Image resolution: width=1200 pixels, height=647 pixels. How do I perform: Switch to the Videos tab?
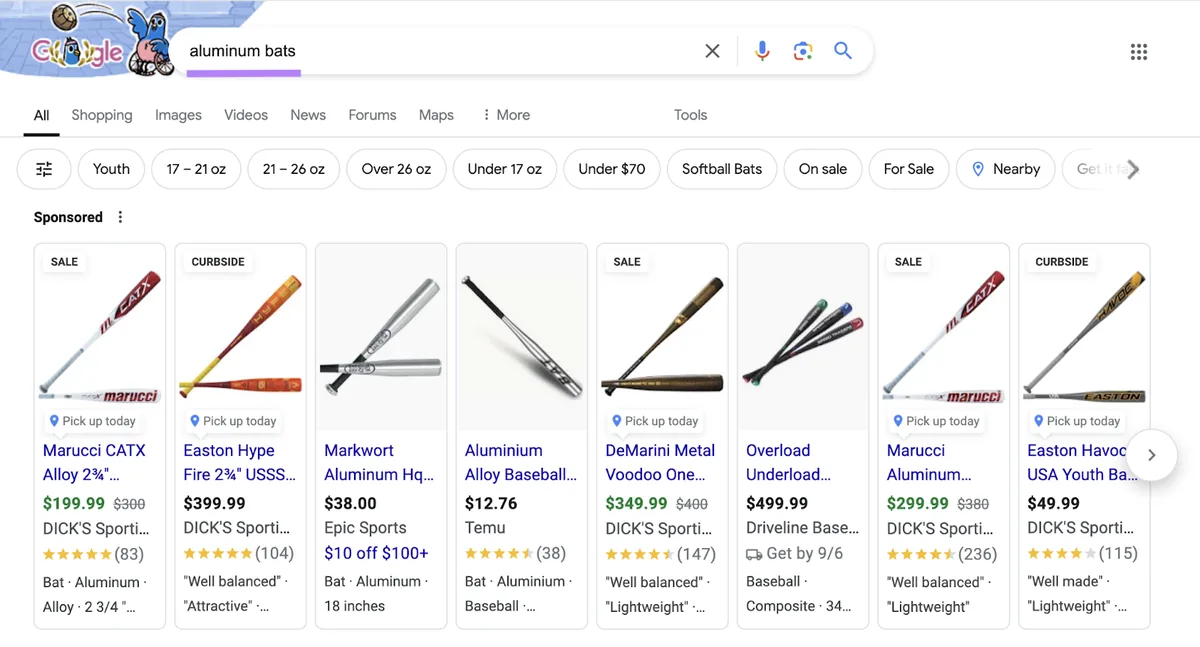click(x=246, y=115)
